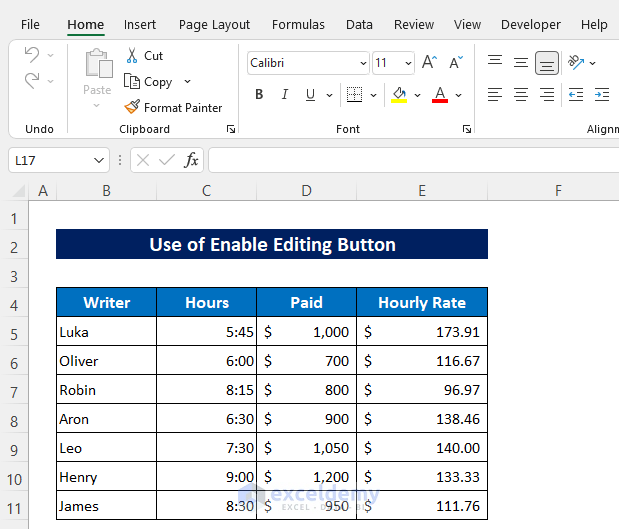Select Middle Align icon

[x=521, y=62]
